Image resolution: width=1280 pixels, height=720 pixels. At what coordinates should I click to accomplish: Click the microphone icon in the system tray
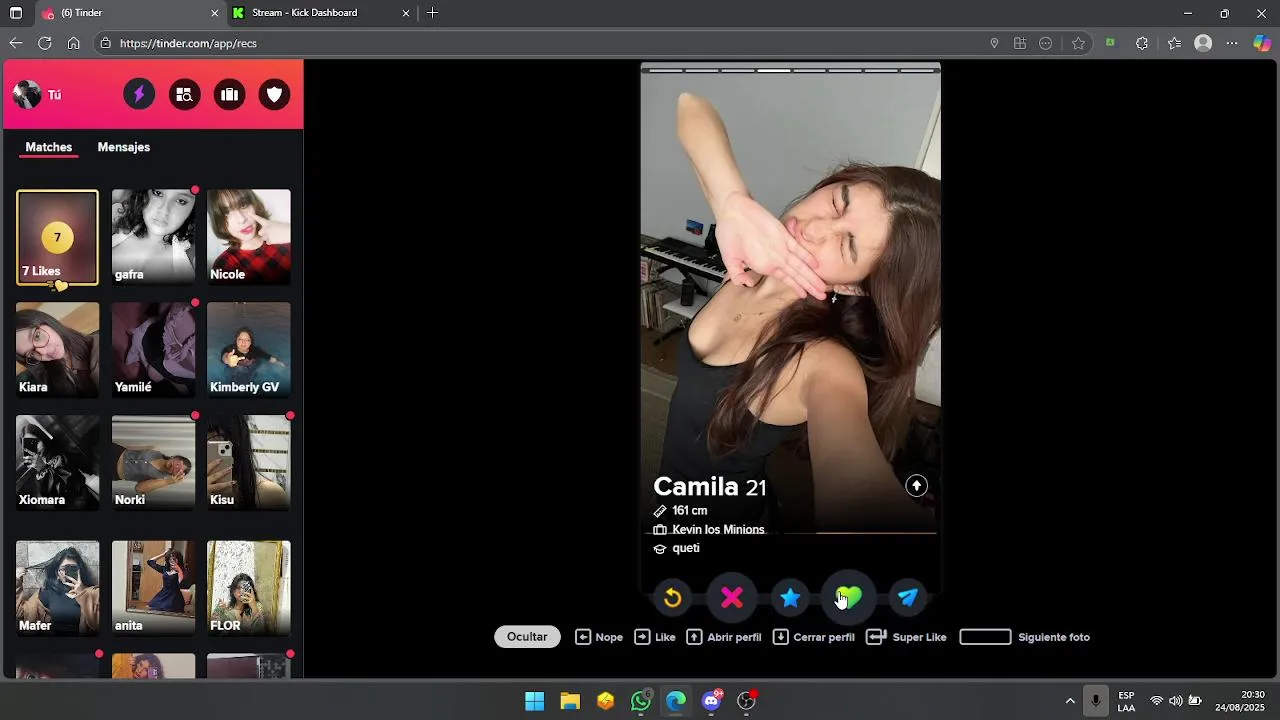click(x=1096, y=701)
